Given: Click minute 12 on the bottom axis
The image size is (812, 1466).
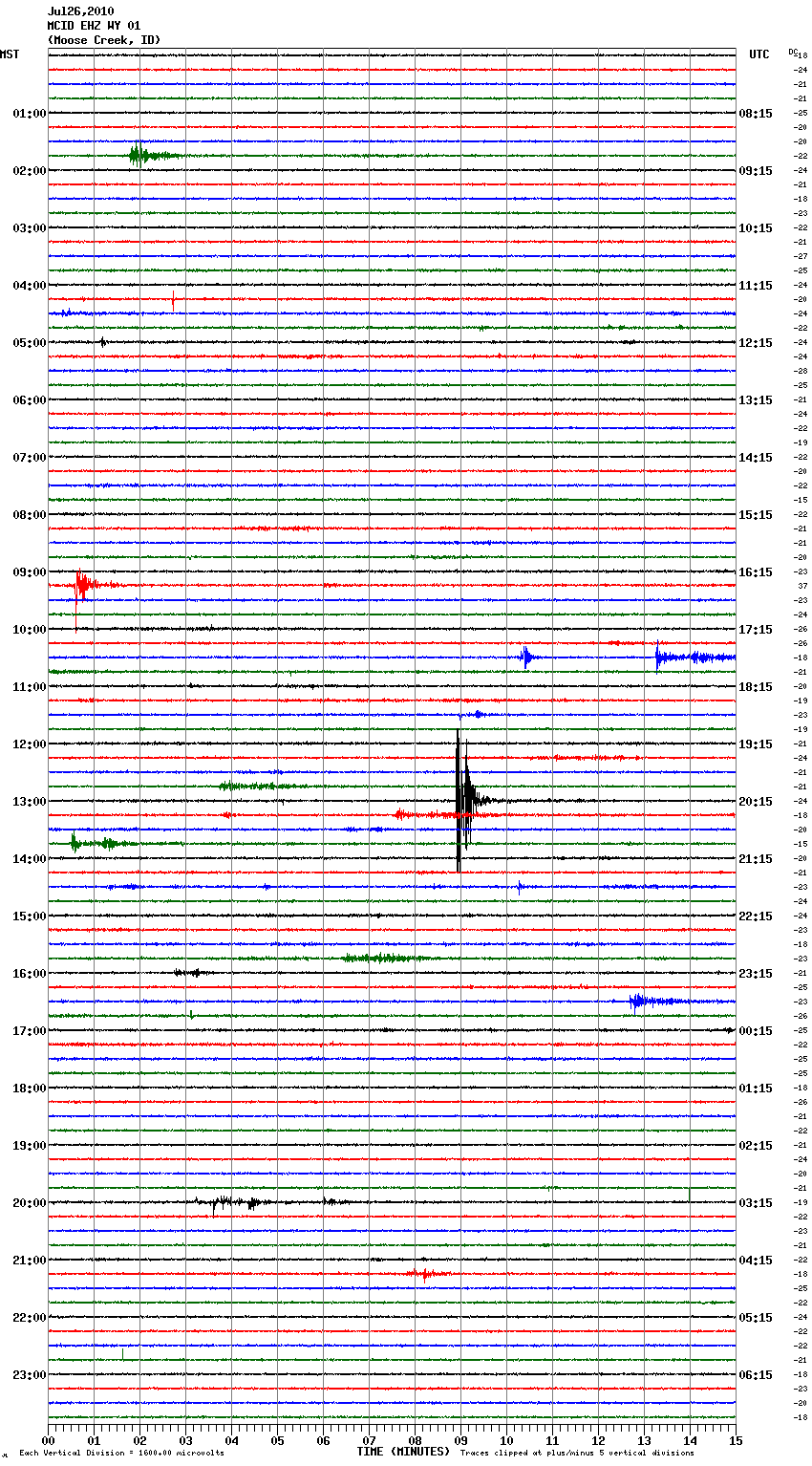Looking at the screenshot, I should 598,1440.
